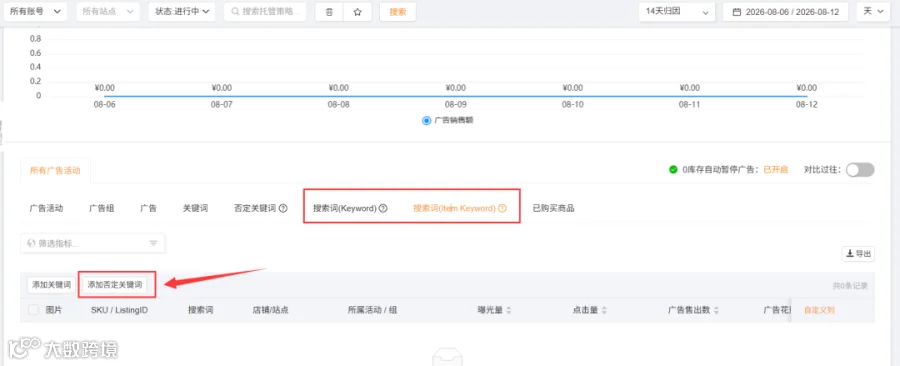The height and width of the screenshot is (366, 900).
Task: Sort by the 点击量 column arrows
Action: pyautogui.click(x=604, y=310)
